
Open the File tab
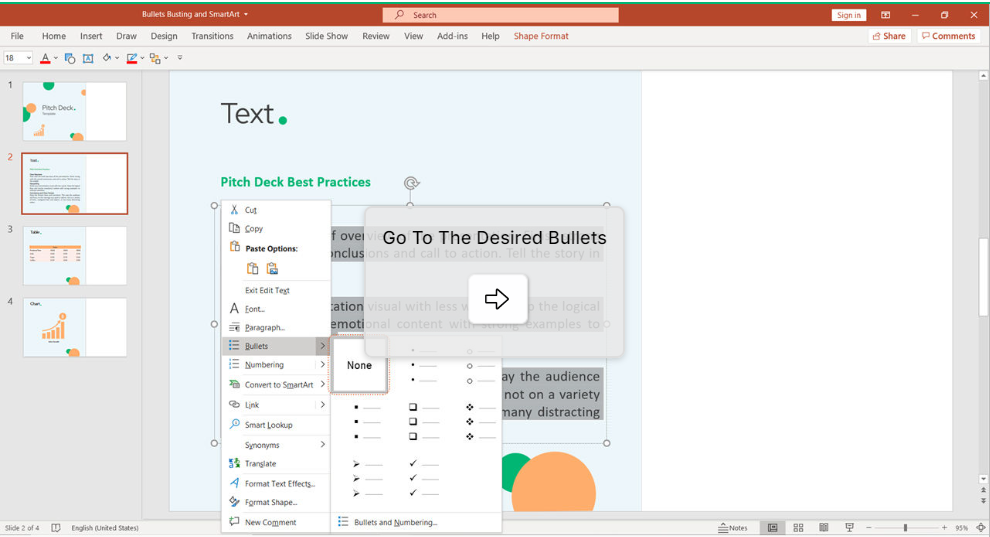coord(17,36)
